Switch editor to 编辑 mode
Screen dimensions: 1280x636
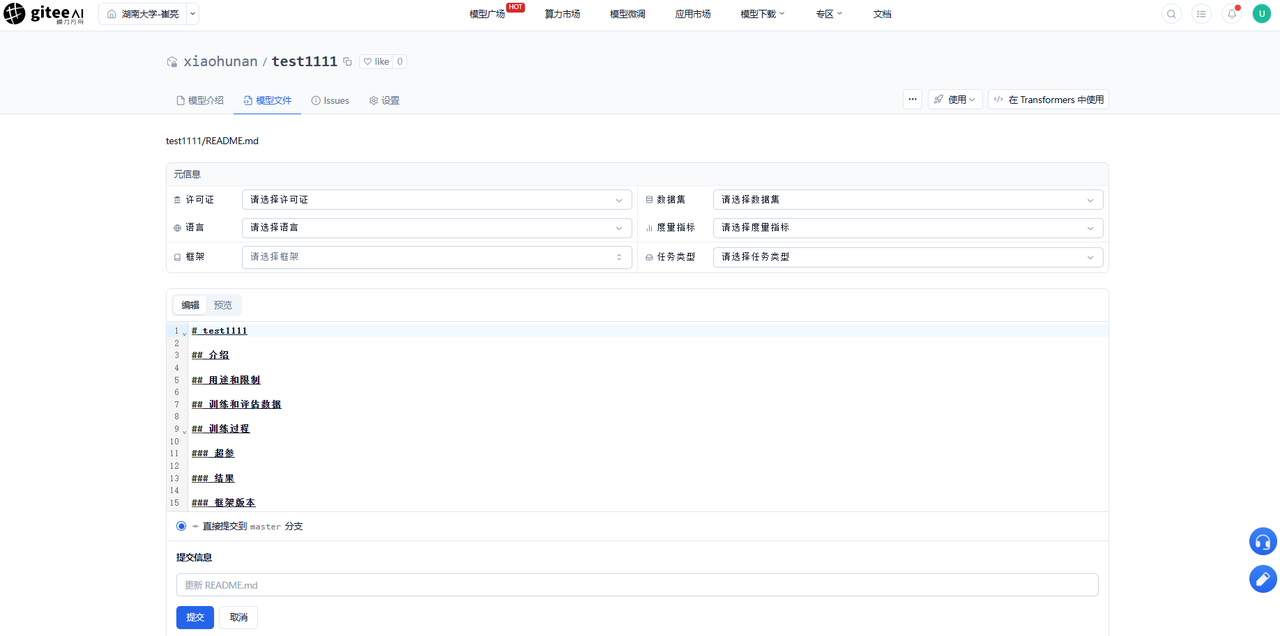pos(190,305)
